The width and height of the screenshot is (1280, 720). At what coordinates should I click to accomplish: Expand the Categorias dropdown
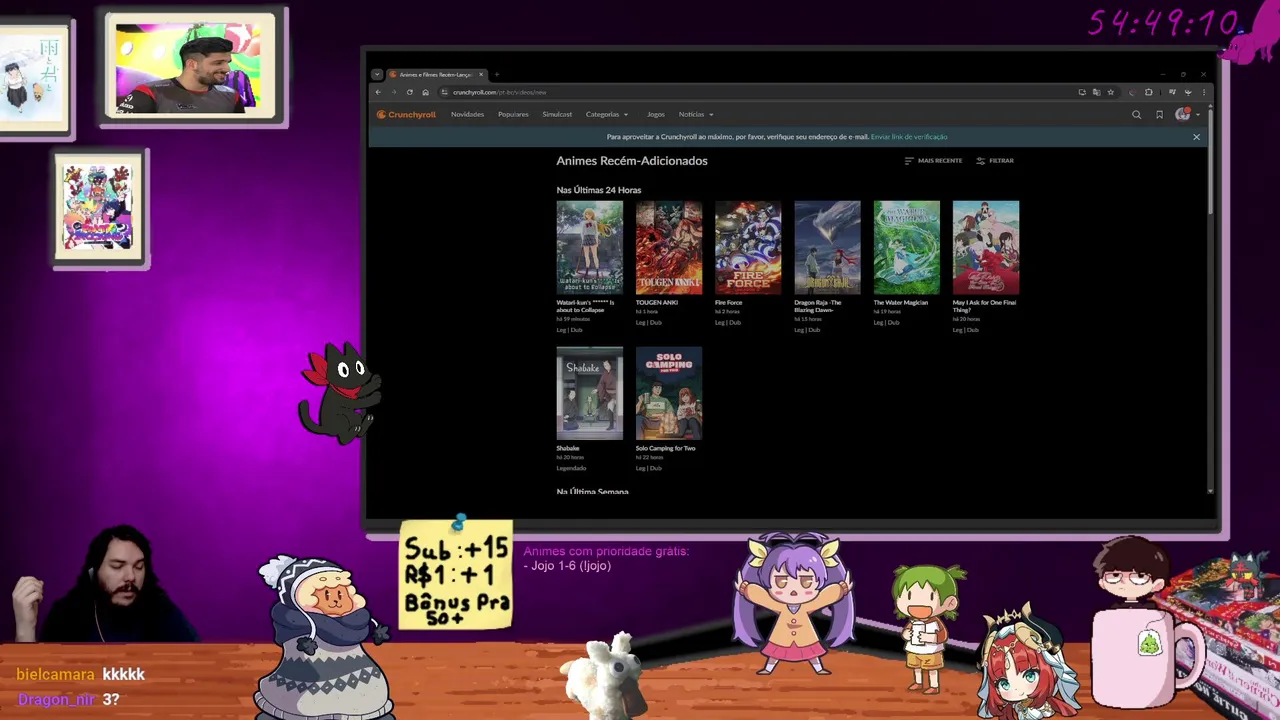pos(607,115)
